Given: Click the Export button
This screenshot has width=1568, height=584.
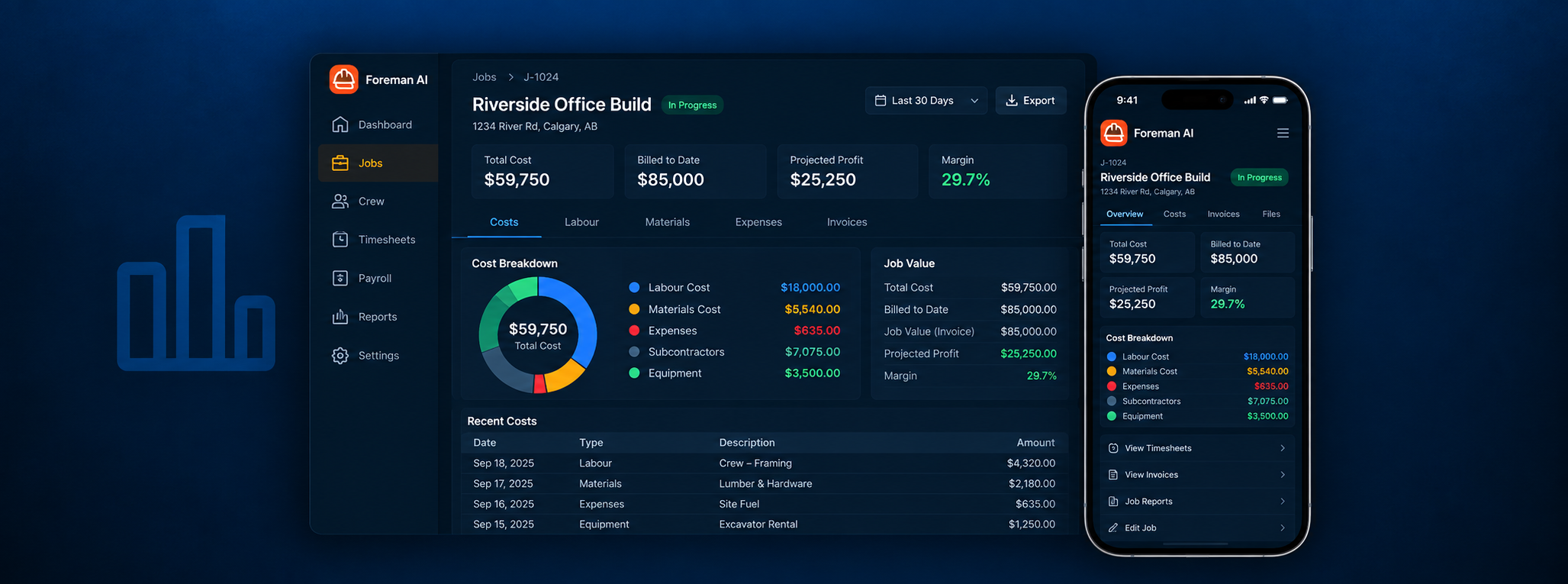Looking at the screenshot, I should [x=1031, y=101].
